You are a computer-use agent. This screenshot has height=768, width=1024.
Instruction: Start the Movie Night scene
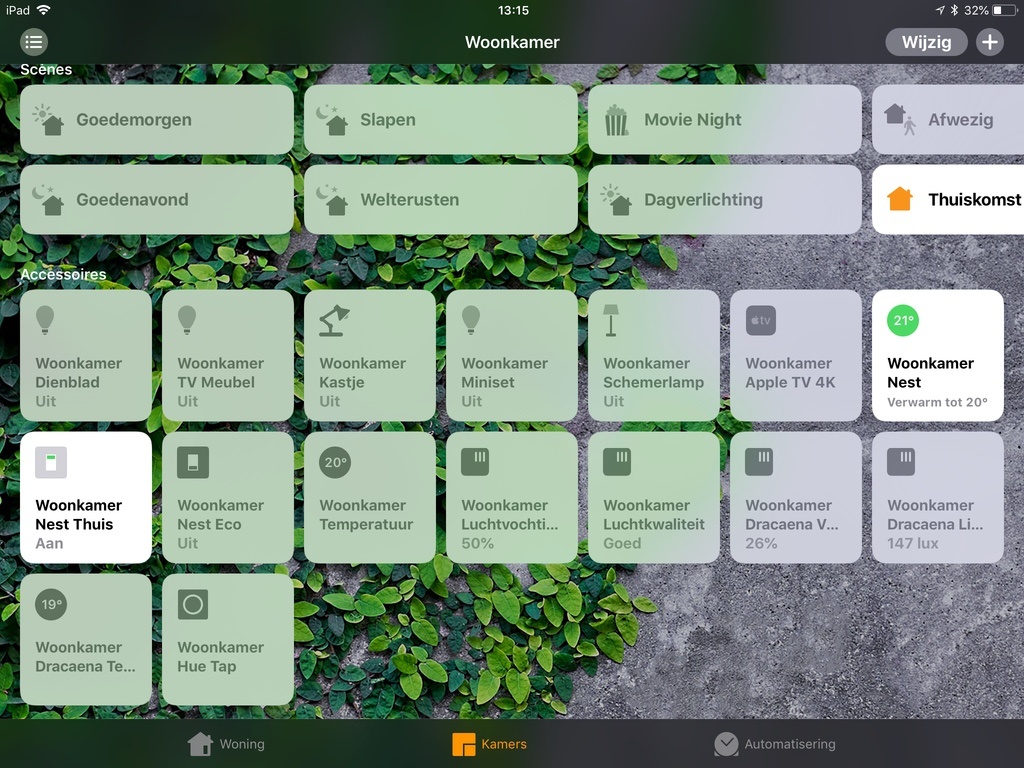click(725, 120)
